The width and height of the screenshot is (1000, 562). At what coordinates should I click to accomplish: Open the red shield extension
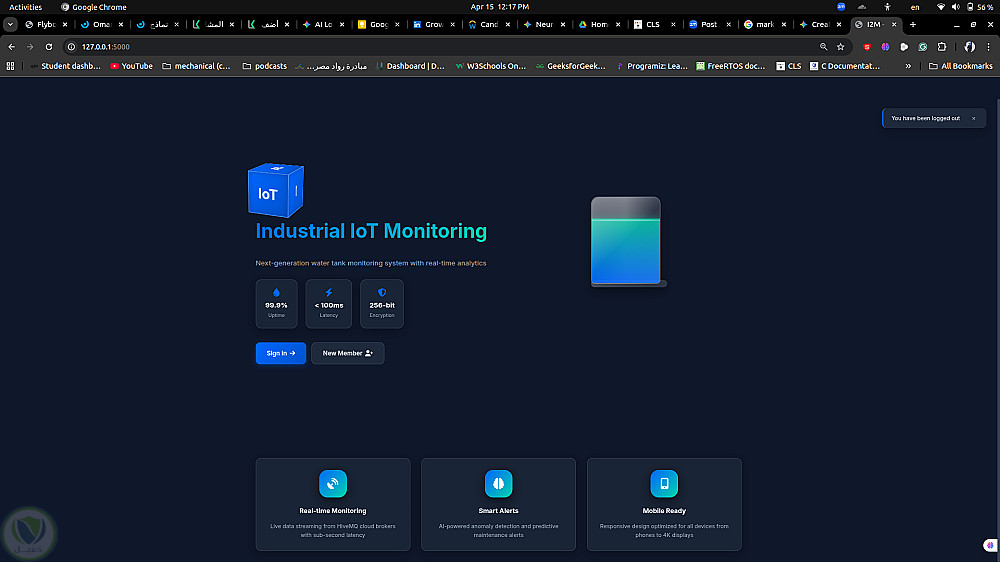click(x=867, y=47)
